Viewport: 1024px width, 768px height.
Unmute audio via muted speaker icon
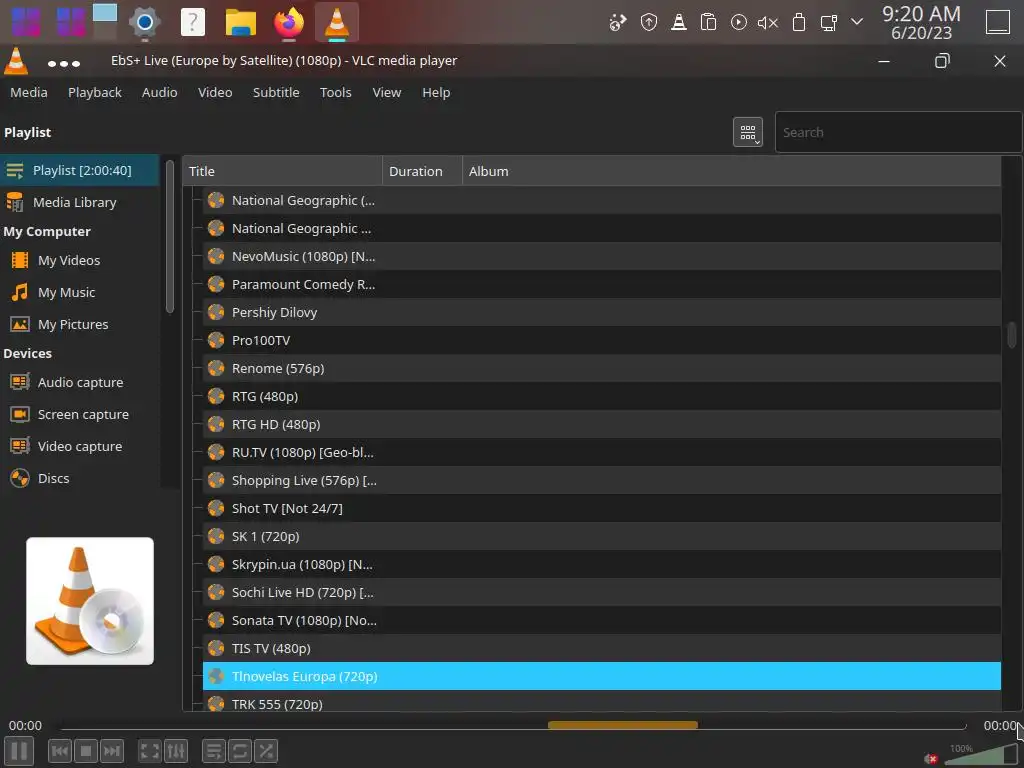coord(931,758)
